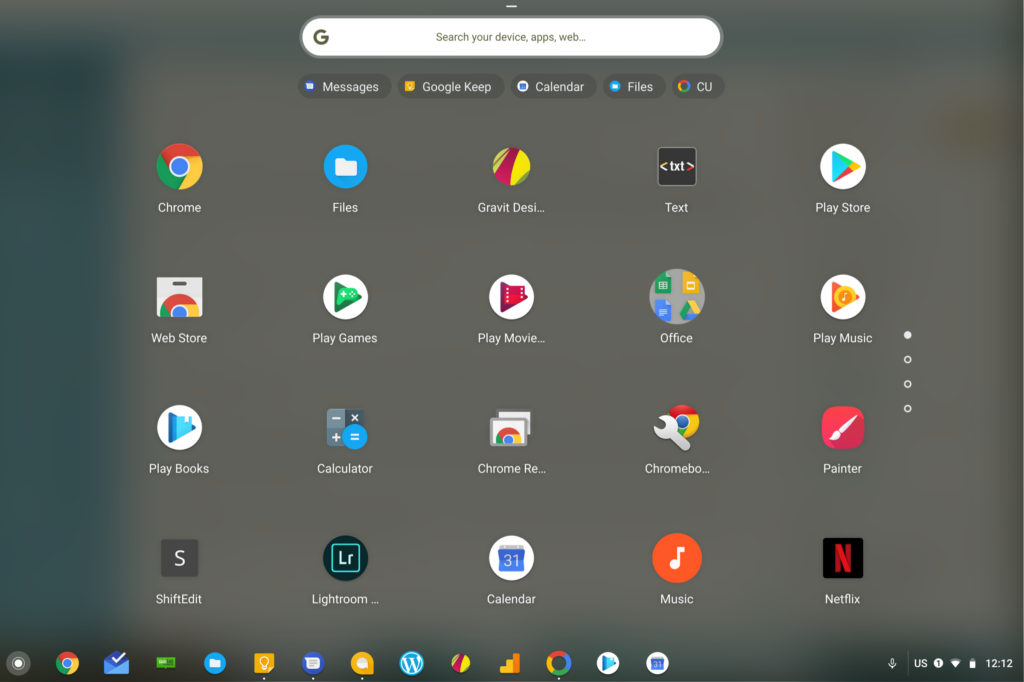
Task: Click the Messages suggestion chip
Action: pos(342,87)
